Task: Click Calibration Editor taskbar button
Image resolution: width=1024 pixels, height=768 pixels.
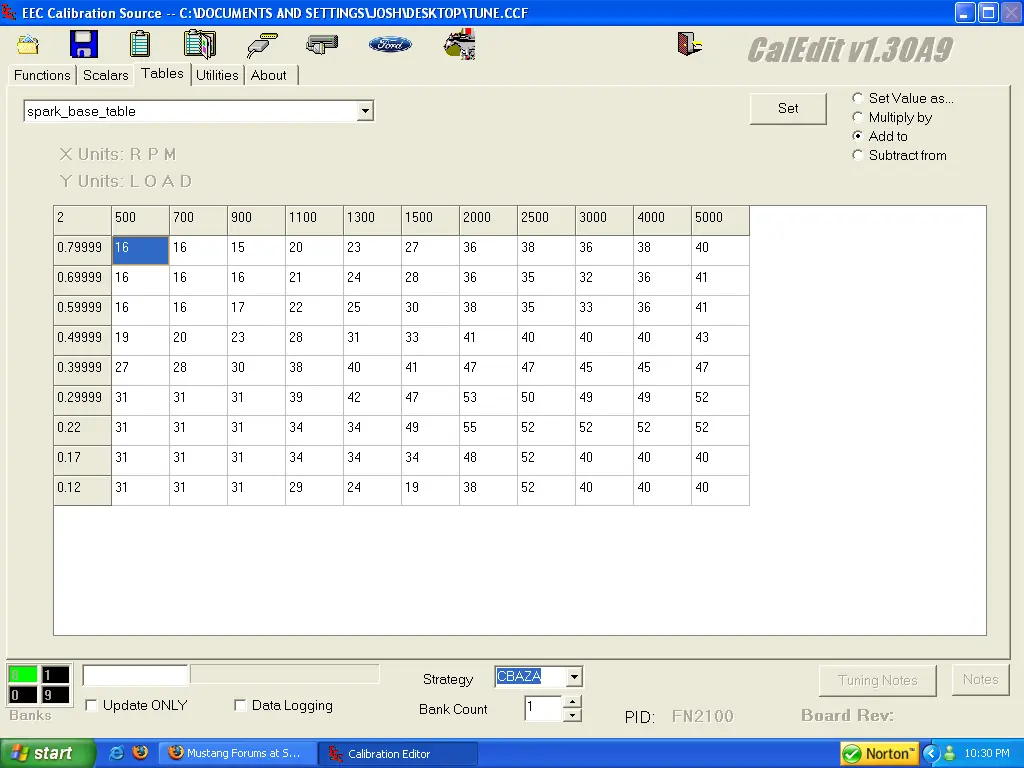Action: 398,754
